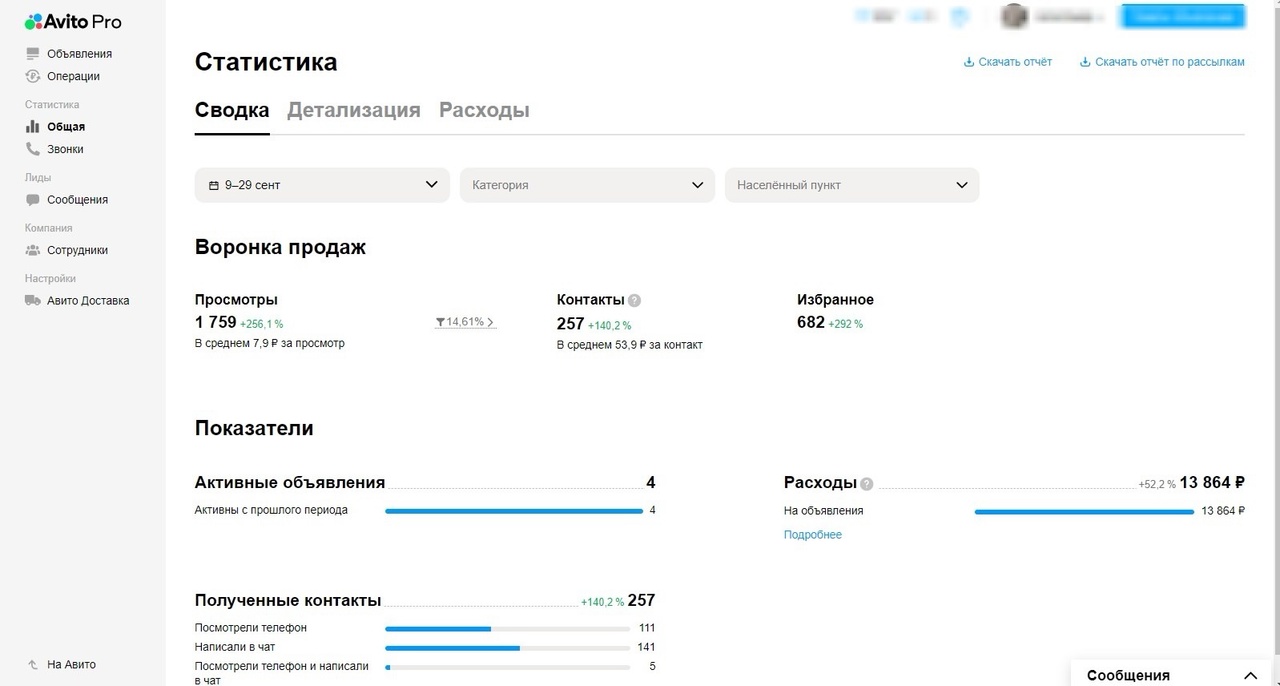
Task: Open the Населённый пункт dropdown
Action: [x=851, y=184]
